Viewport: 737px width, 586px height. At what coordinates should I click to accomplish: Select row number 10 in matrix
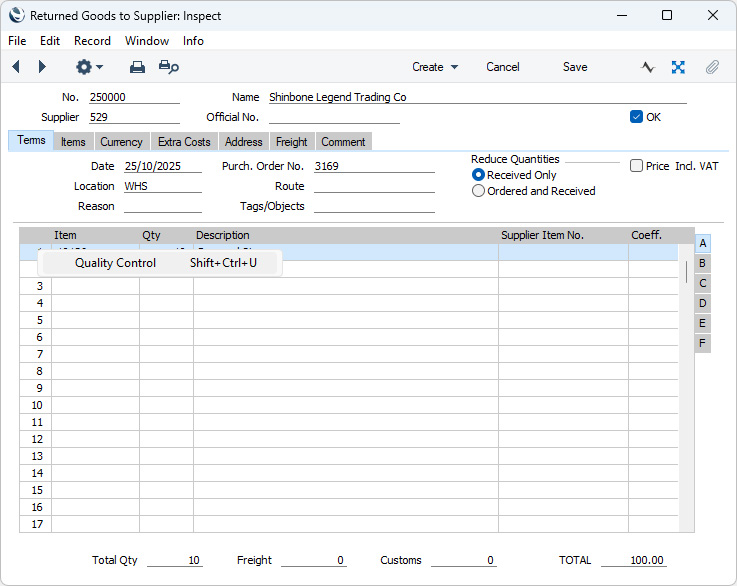pos(36,405)
